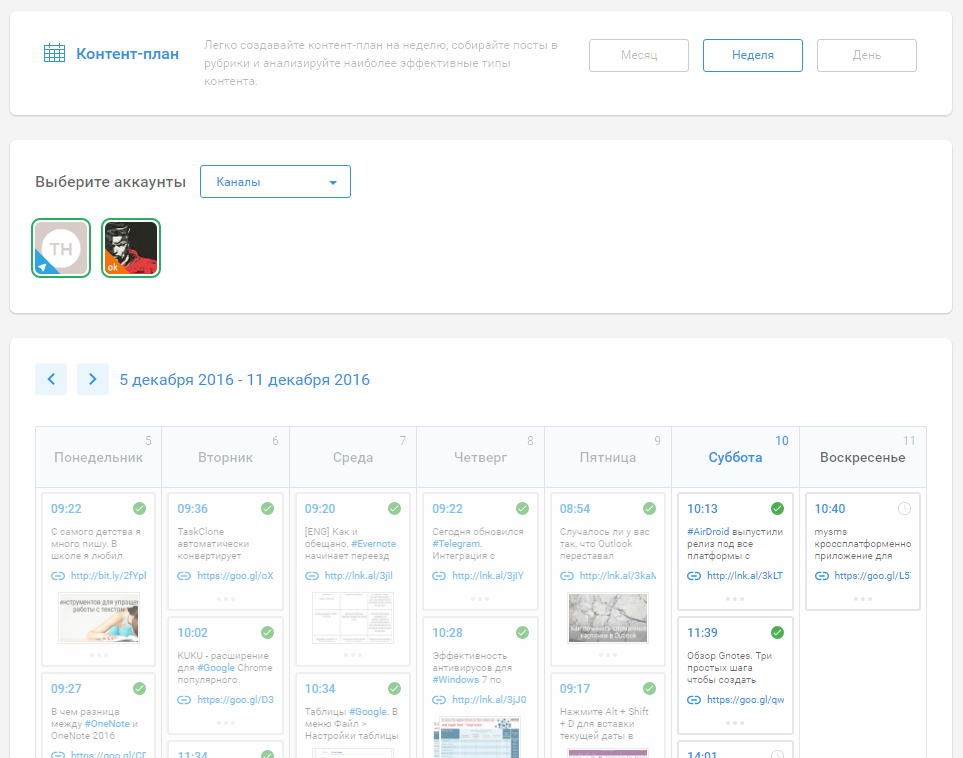Viewport: 963px width, 758px height.
Task: Click the date range 5 декабря 2016 - 11 декабря 2016
Action: point(244,380)
